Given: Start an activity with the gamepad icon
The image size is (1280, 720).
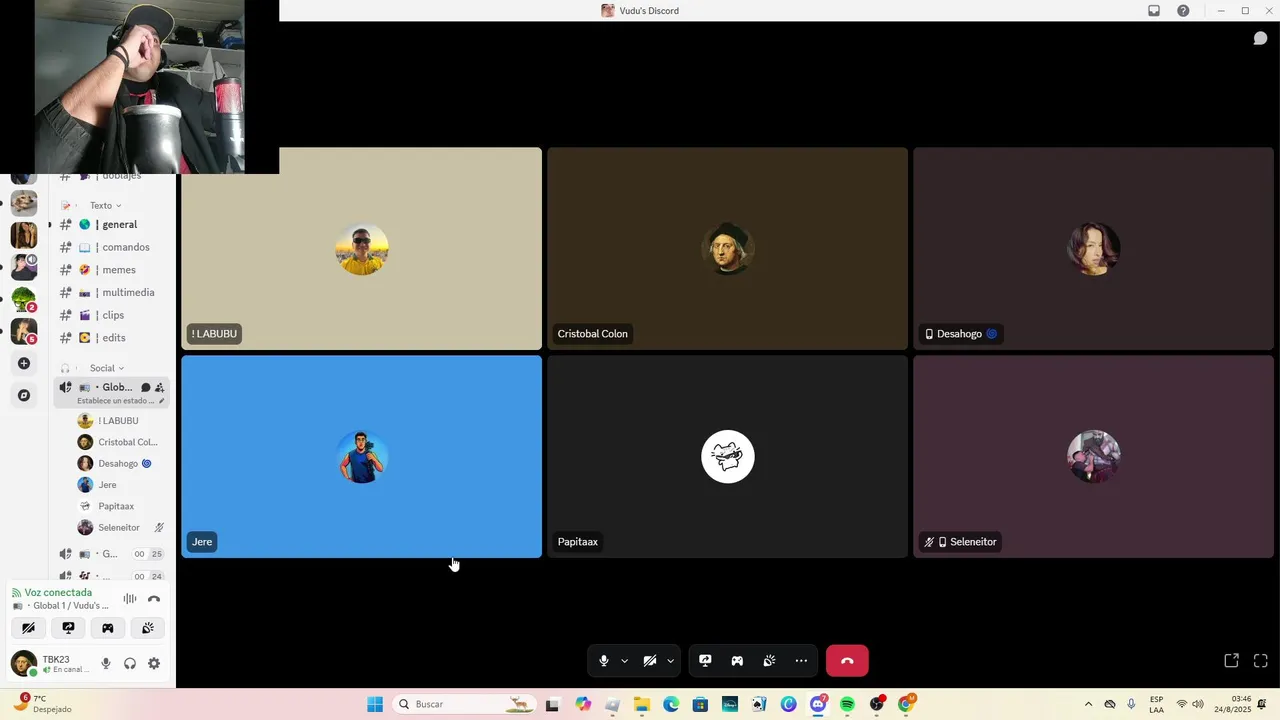Looking at the screenshot, I should (737, 661).
